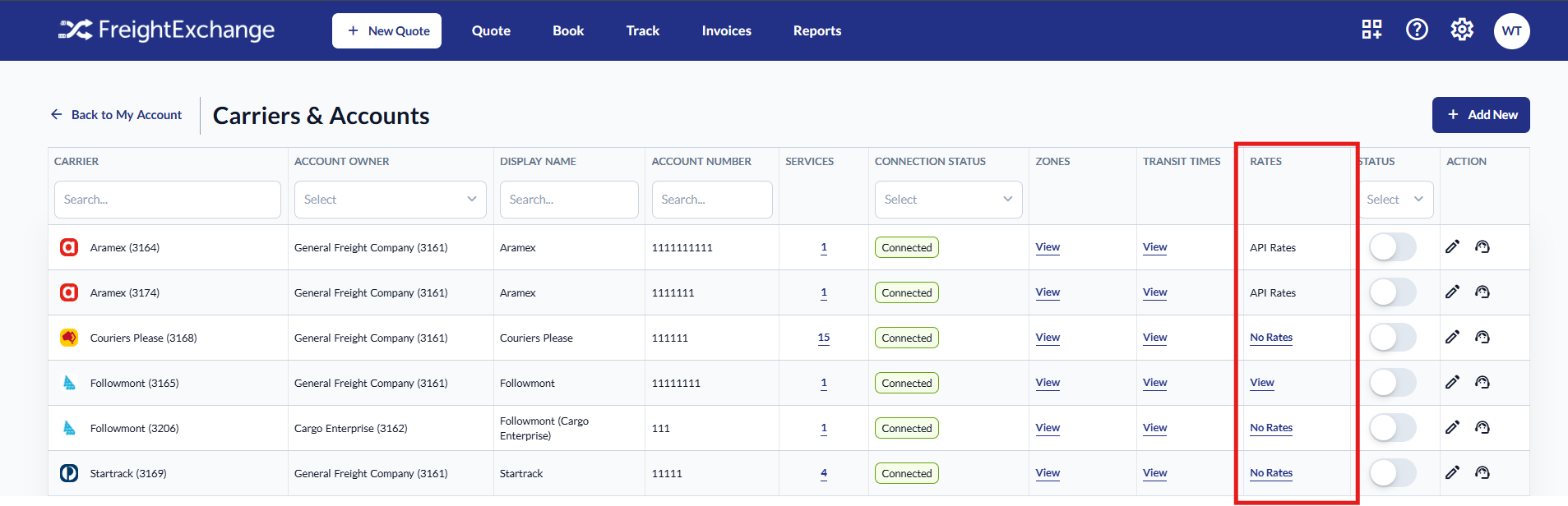1568x506 pixels.
Task: Click the Carrier search field
Action: tap(168, 200)
